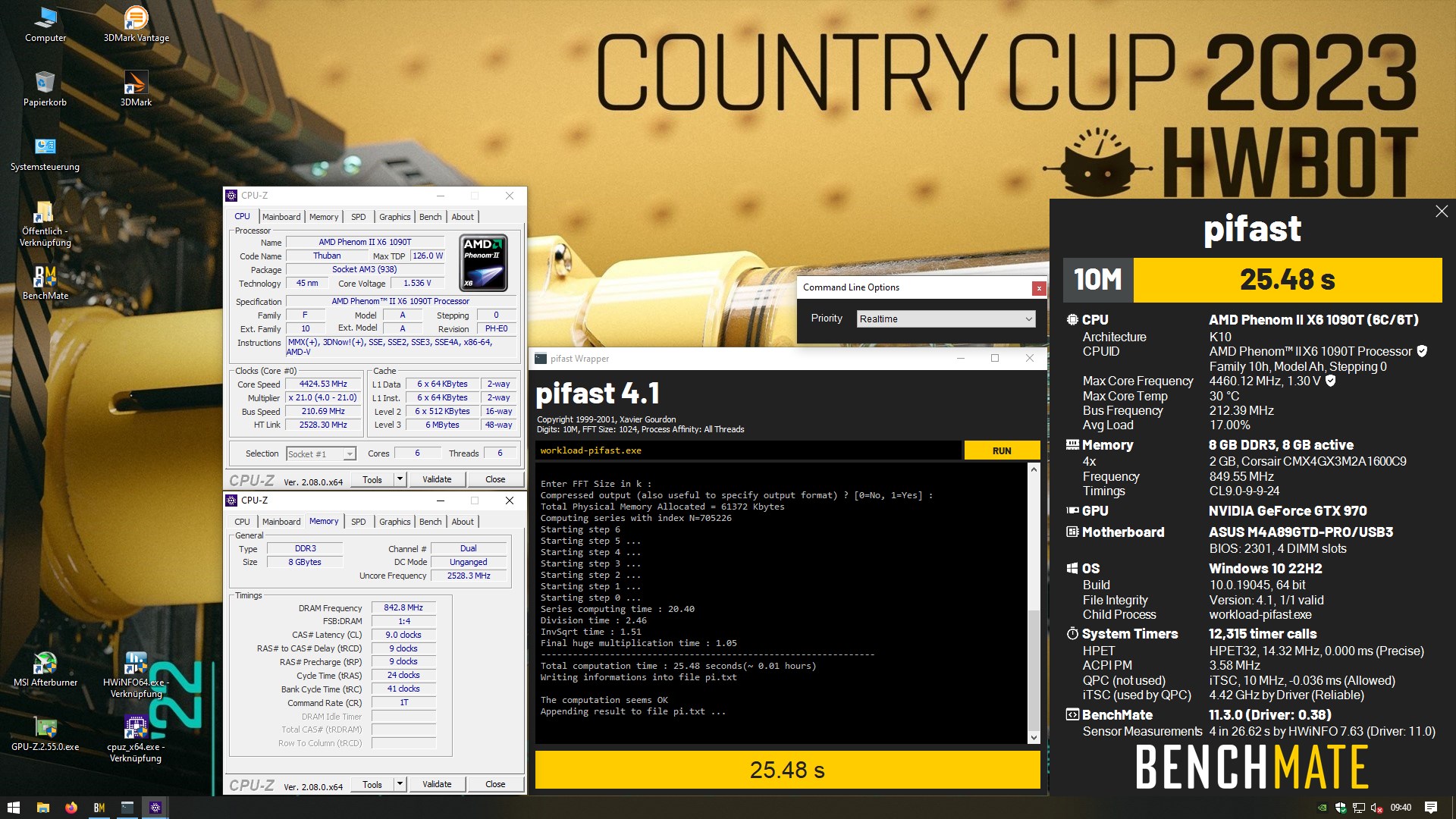Open the Socket #1 selection dropdown
1456x819 pixels.
[321, 454]
